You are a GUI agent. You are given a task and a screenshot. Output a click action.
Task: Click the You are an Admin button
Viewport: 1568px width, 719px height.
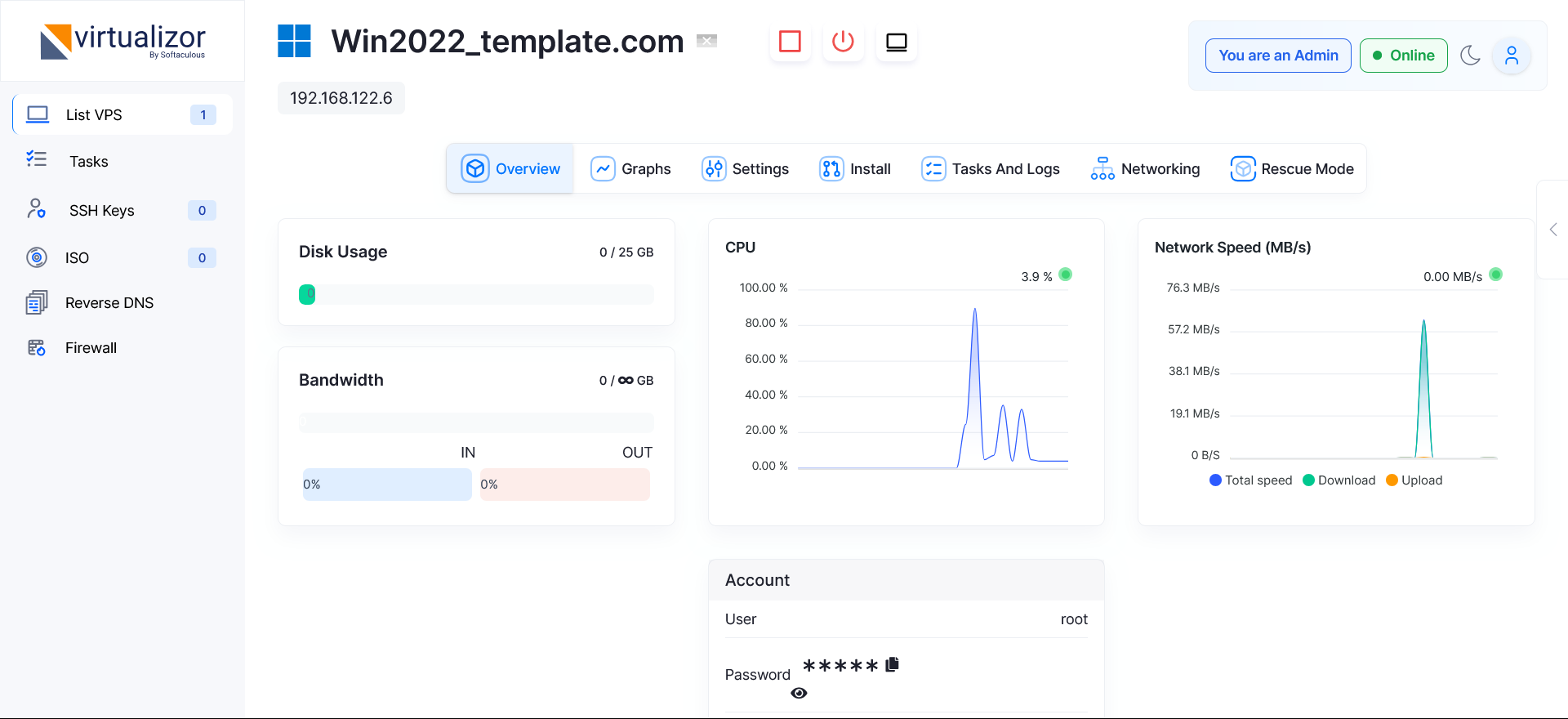pos(1278,56)
